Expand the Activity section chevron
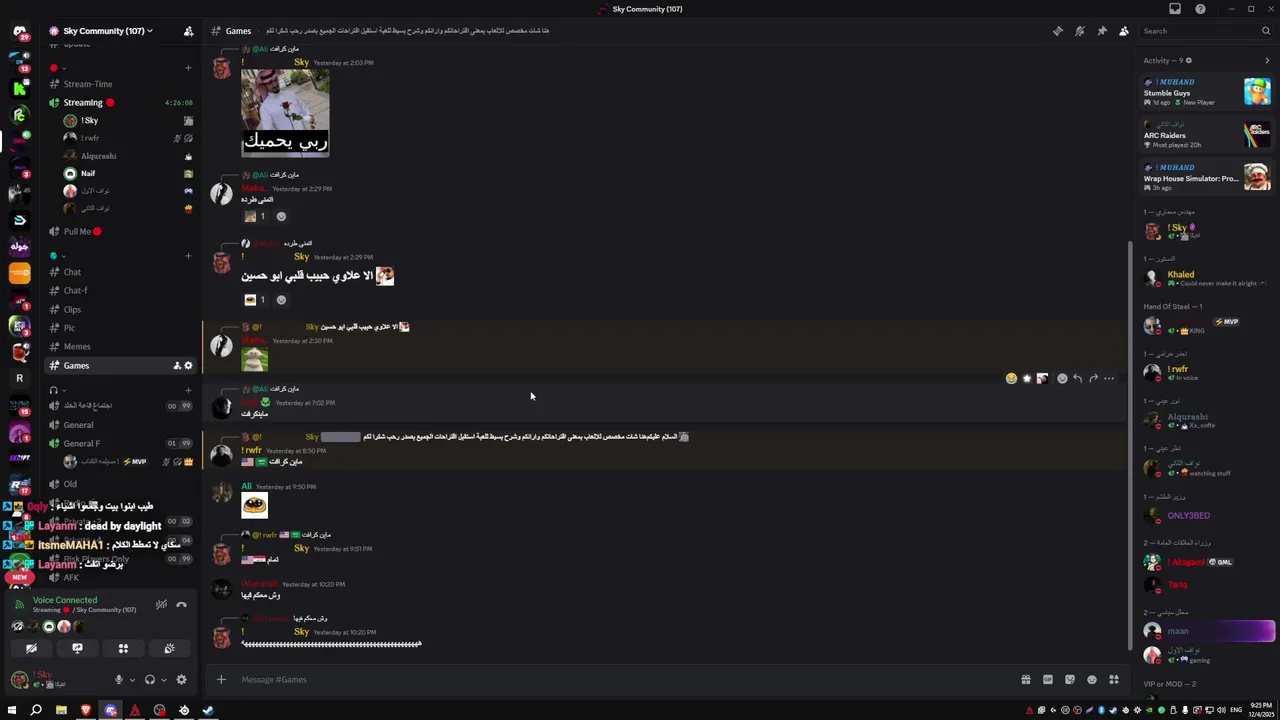This screenshot has height=720, width=1280. (1267, 60)
